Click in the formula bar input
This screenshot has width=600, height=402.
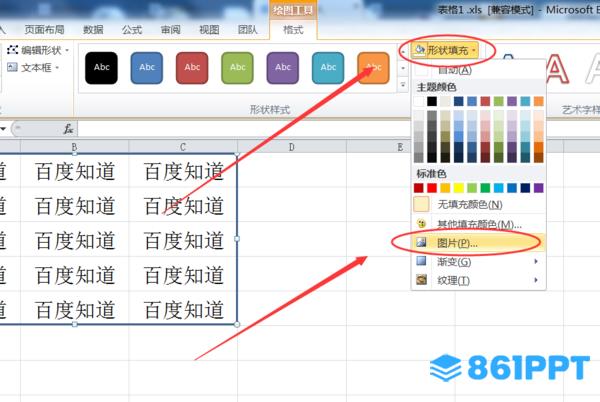pos(245,129)
